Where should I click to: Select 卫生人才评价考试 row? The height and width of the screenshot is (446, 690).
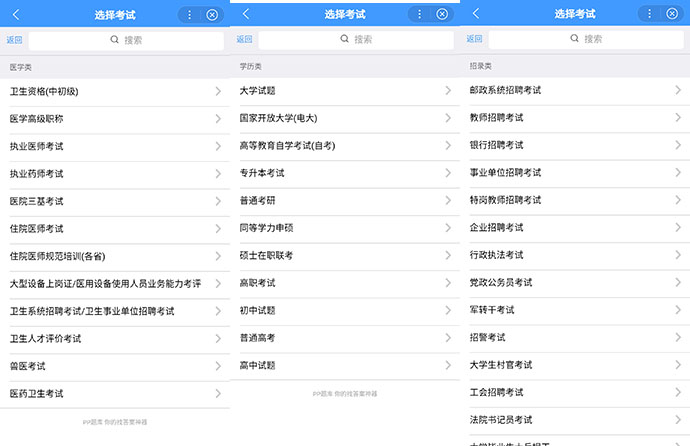115,339
